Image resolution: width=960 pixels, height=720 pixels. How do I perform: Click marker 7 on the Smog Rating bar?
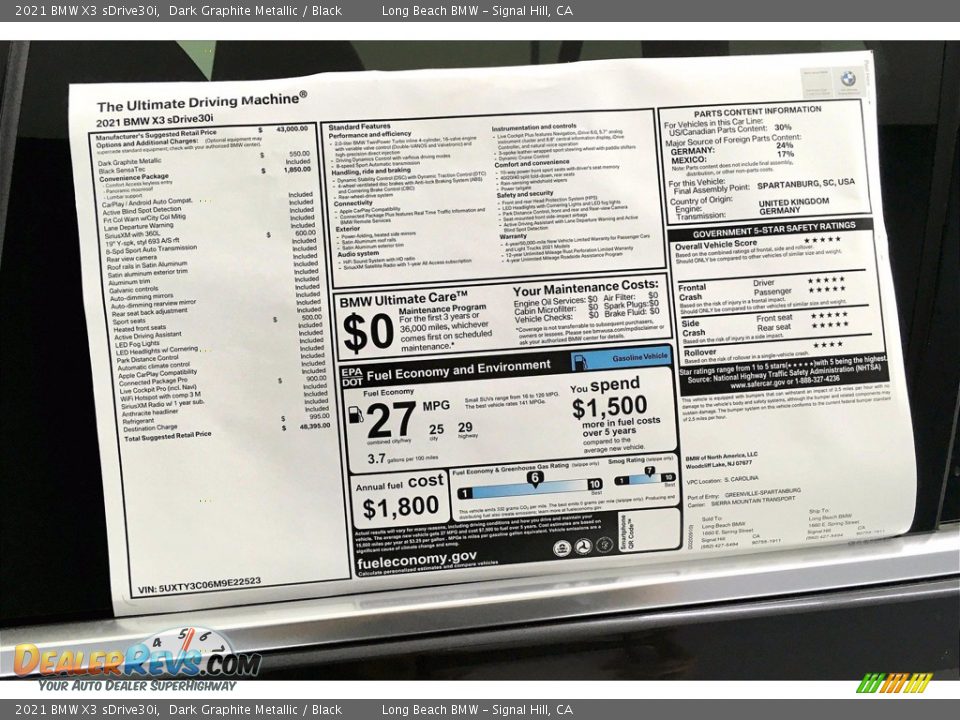(649, 471)
